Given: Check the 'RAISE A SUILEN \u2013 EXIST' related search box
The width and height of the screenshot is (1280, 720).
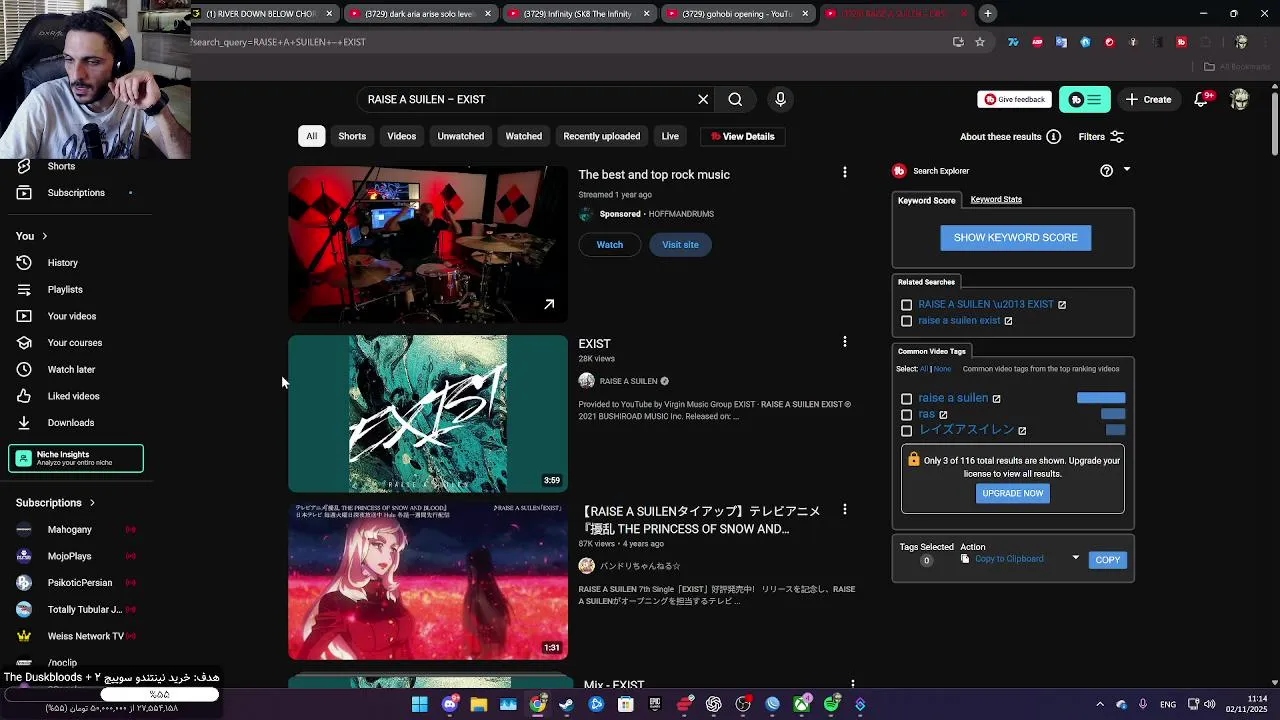Looking at the screenshot, I should pos(907,305).
